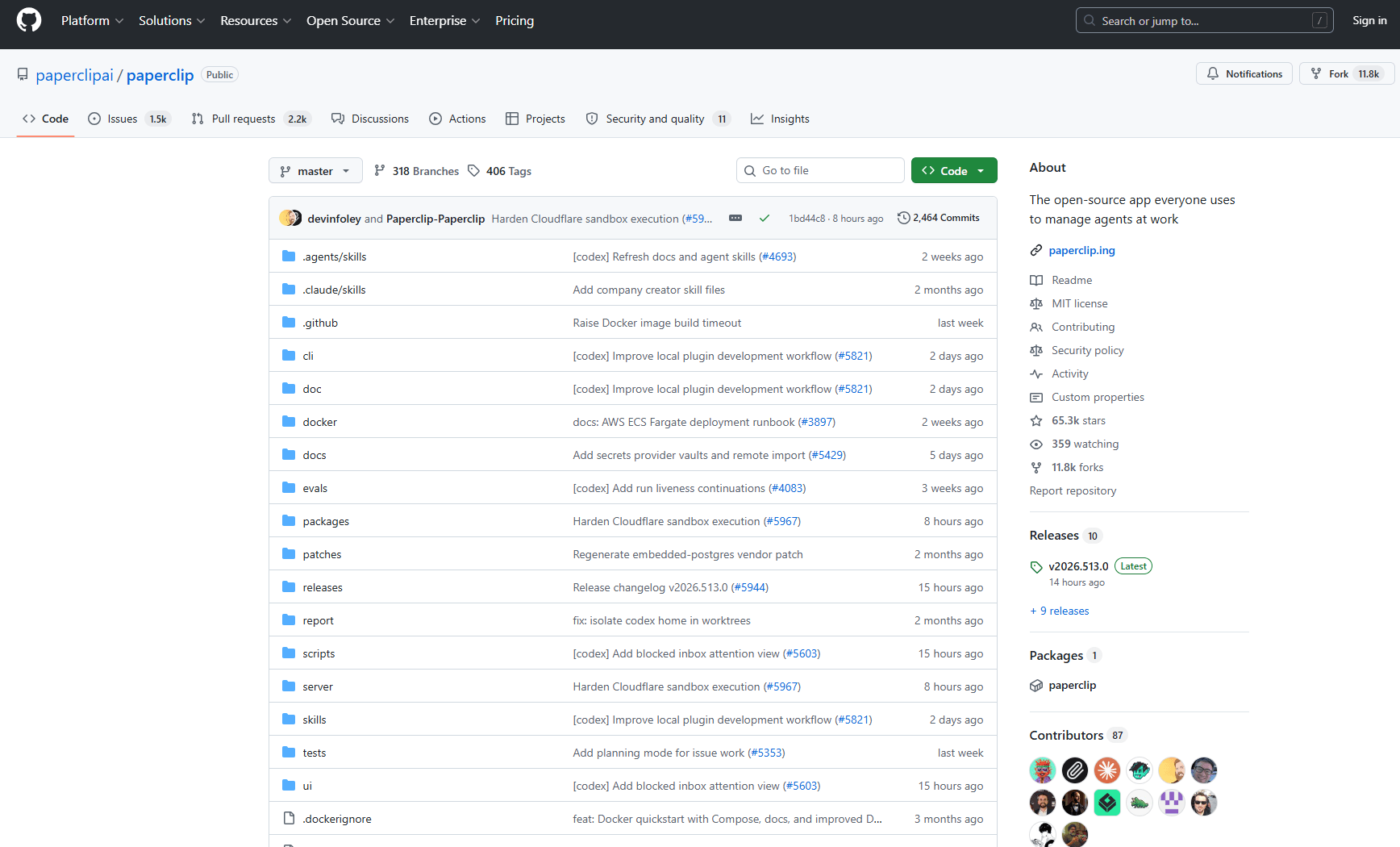Click the ellipsis icon to expand commit message

(x=735, y=218)
